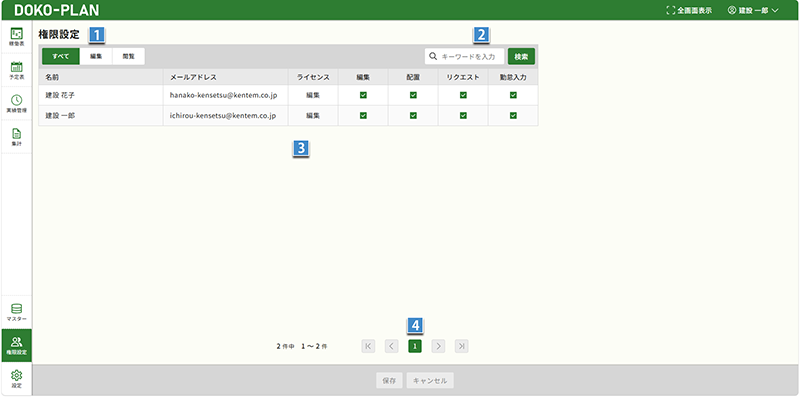Click the user avatar icon beside 建設 一郎

tap(732, 10)
